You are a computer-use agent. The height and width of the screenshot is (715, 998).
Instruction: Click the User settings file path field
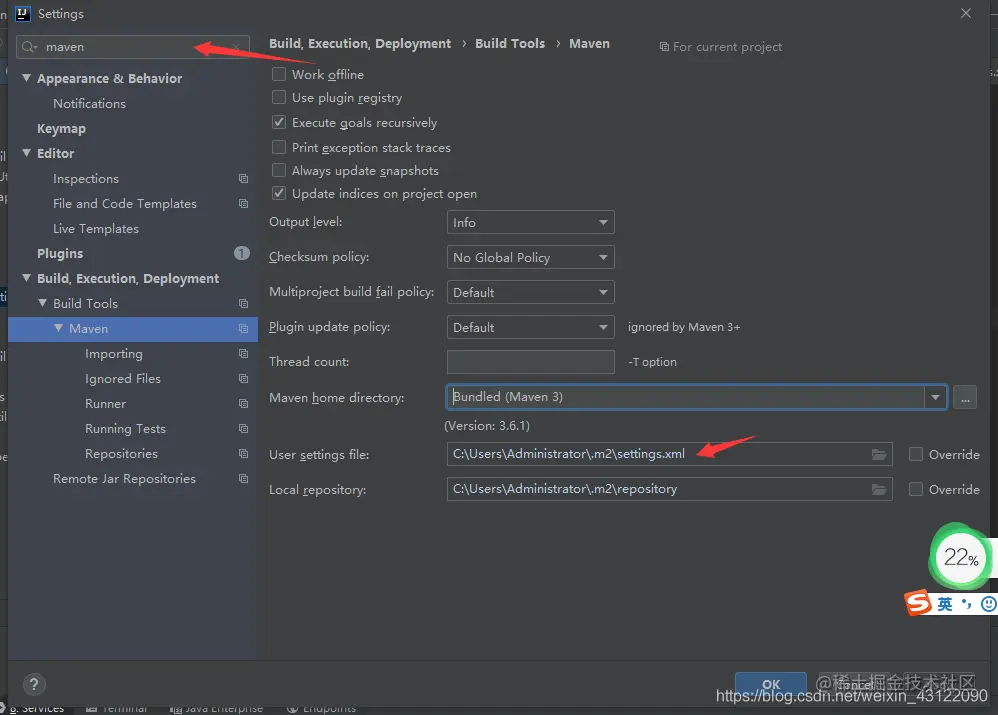[669, 454]
